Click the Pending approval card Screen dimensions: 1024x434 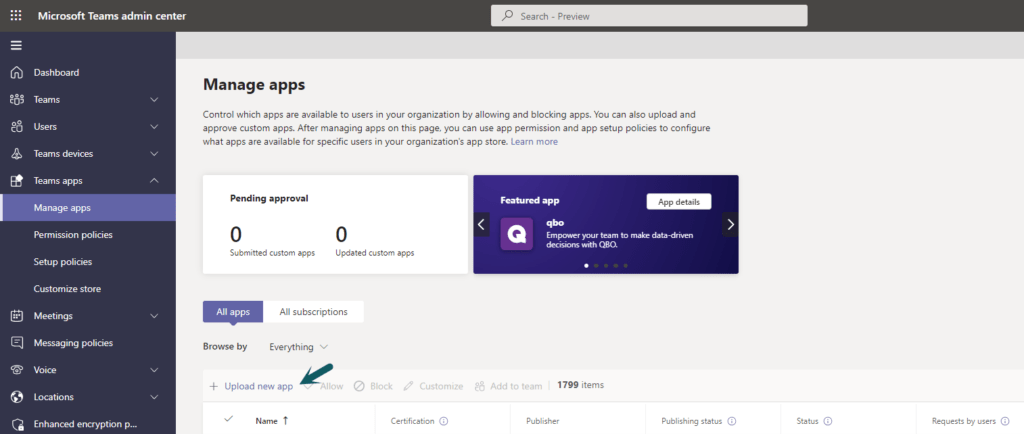(x=335, y=224)
